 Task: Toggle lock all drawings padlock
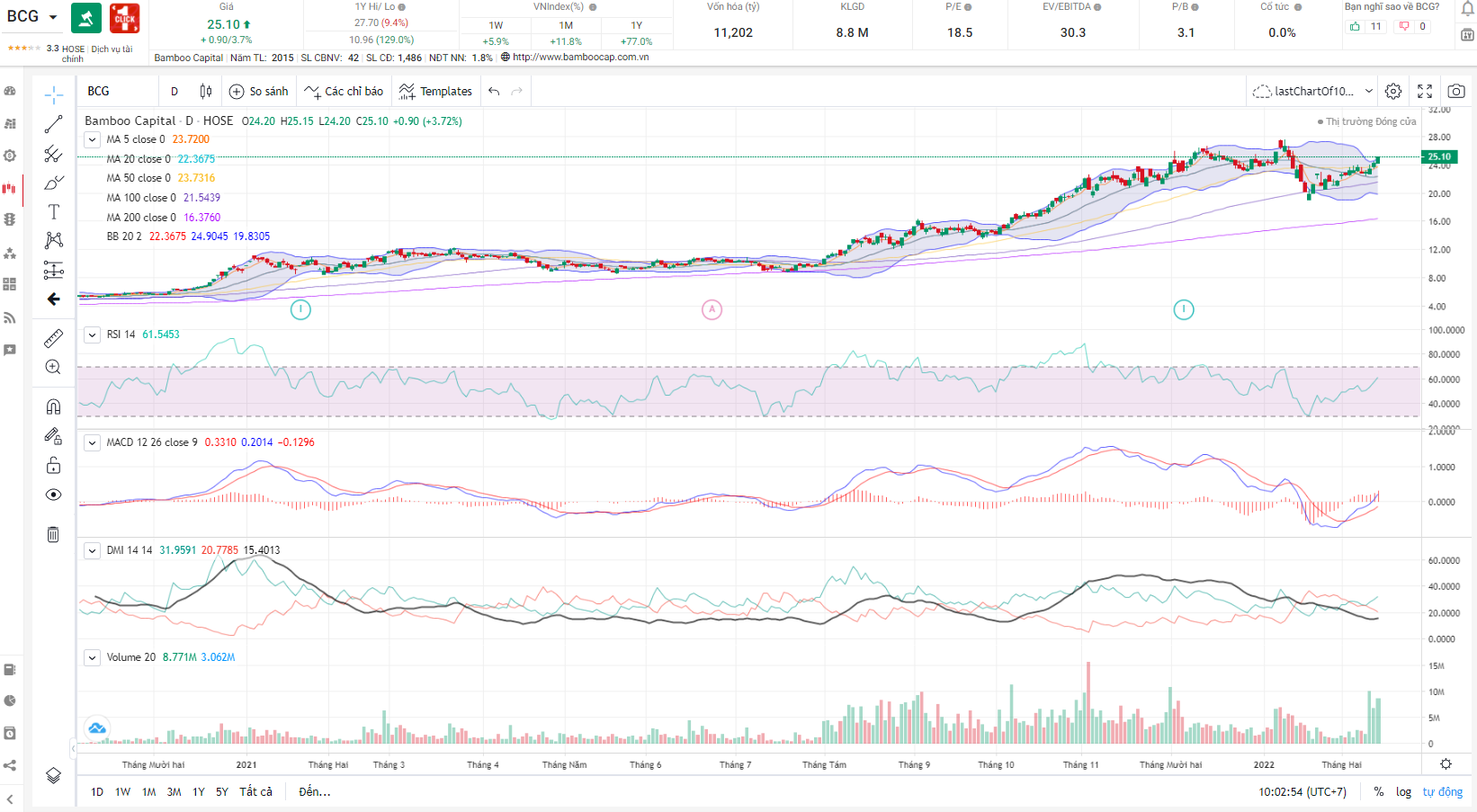(x=54, y=465)
